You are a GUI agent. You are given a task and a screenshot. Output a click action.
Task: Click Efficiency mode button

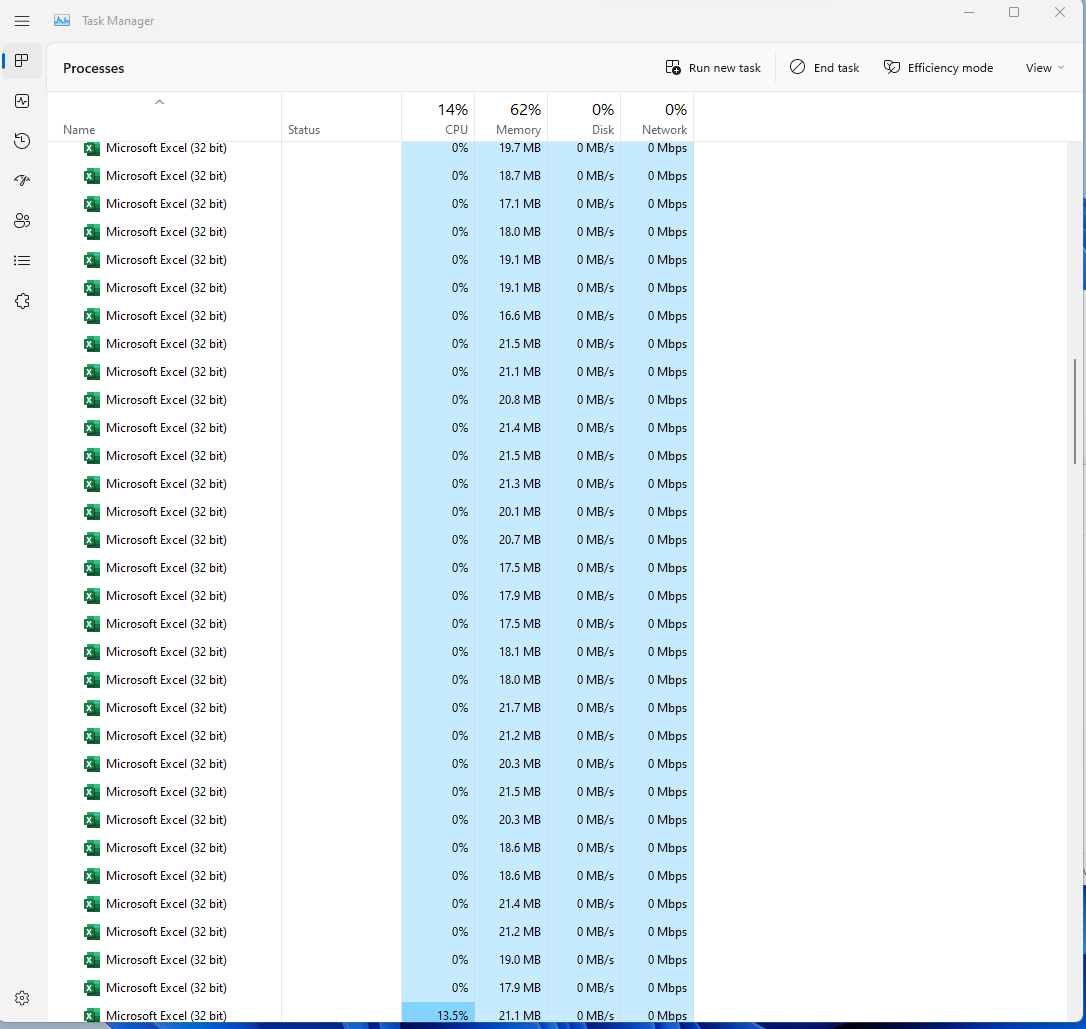938,68
